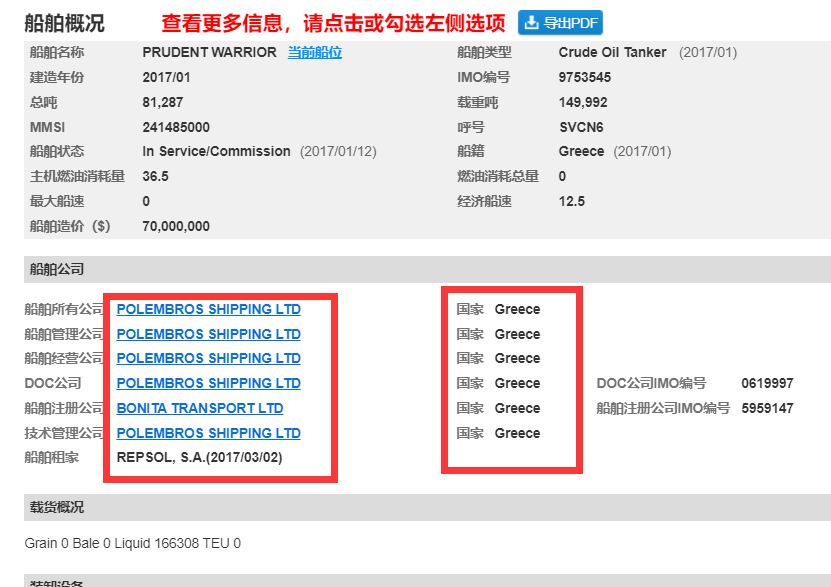Open POLEMBROS SHIPPING LTD as DOC公司
The height and width of the screenshot is (587, 831).
[x=207, y=383]
